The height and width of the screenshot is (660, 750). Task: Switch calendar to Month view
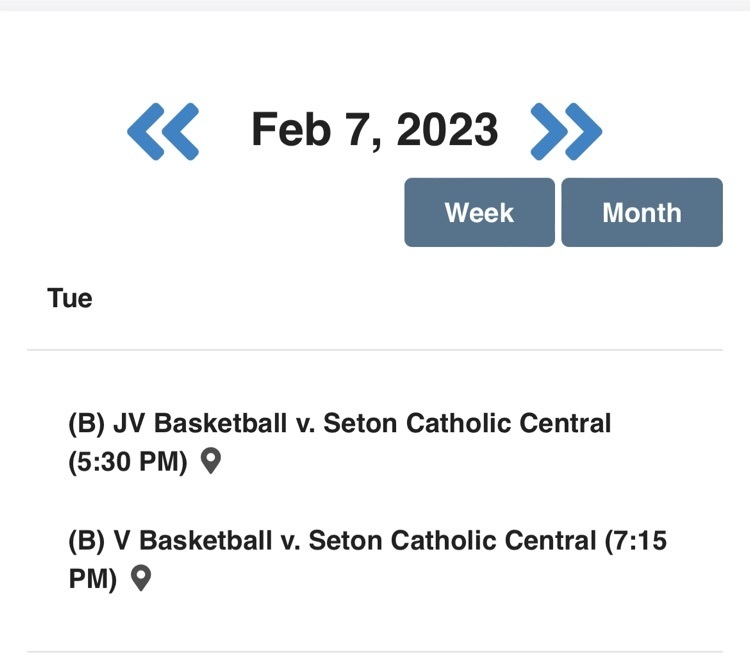point(642,212)
